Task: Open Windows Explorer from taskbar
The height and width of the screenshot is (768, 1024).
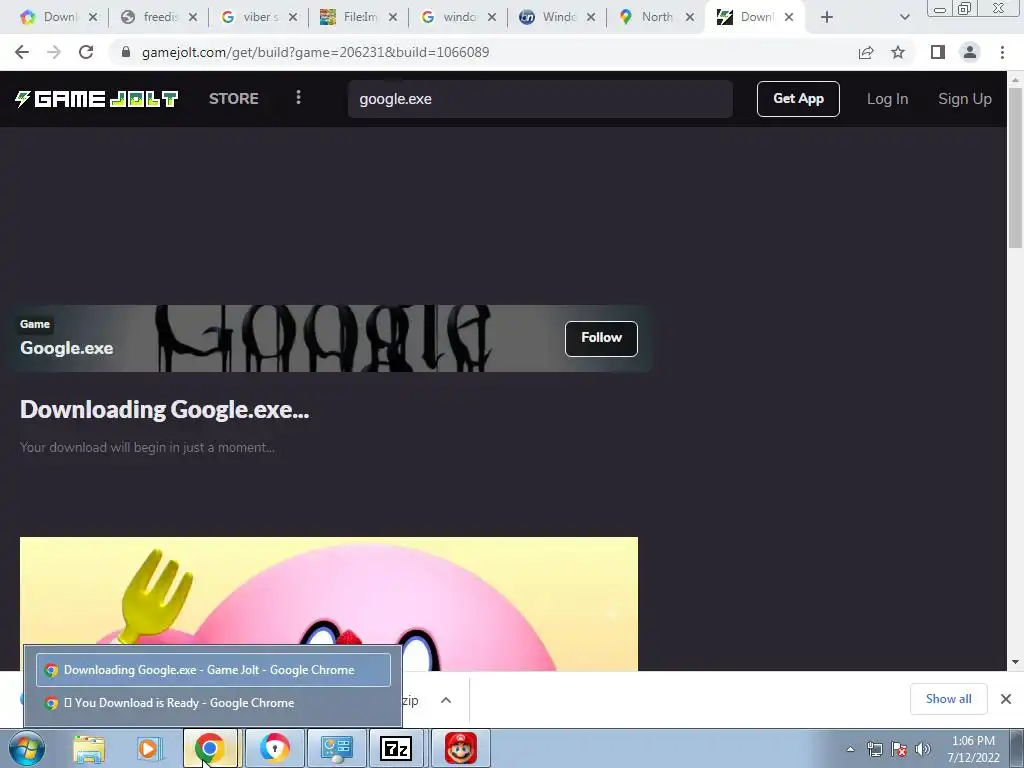Action: pos(89,748)
